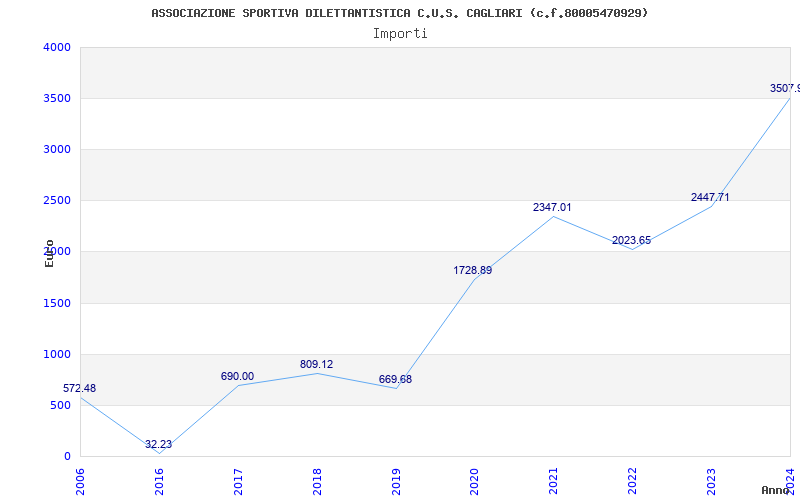800x500 pixels.
Task: Select the 4000 y-axis tick label
Action: pyautogui.click(x=57, y=47)
